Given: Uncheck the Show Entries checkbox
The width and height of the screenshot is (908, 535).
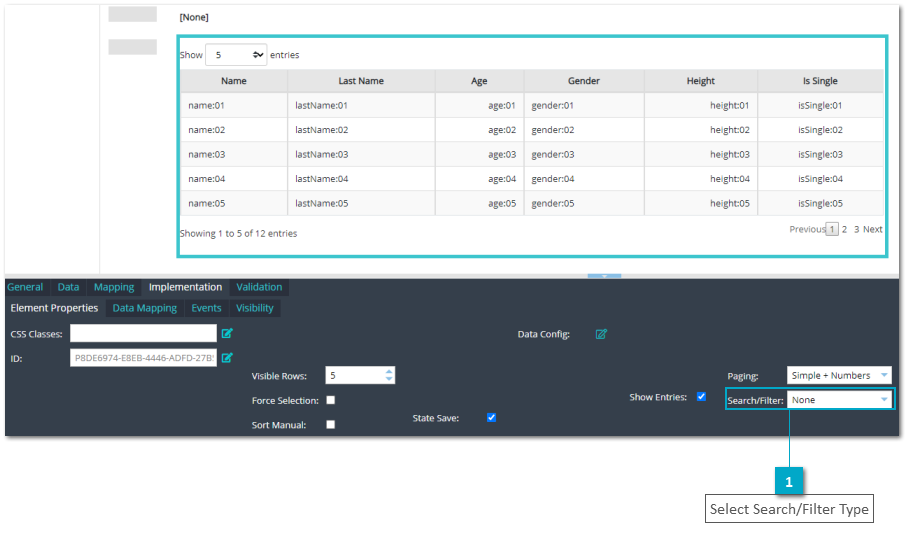Looking at the screenshot, I should (701, 397).
